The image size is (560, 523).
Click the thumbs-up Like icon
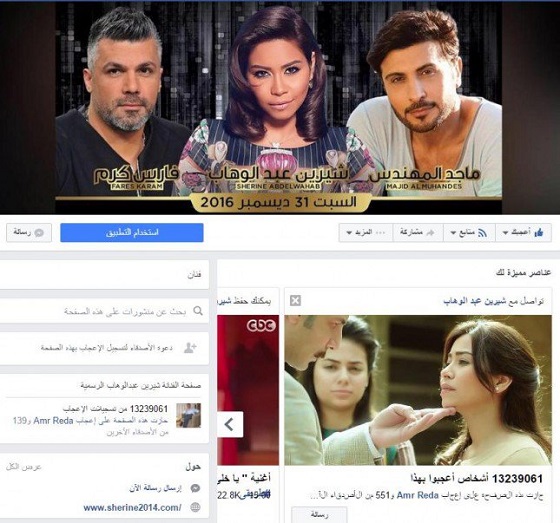(x=539, y=233)
